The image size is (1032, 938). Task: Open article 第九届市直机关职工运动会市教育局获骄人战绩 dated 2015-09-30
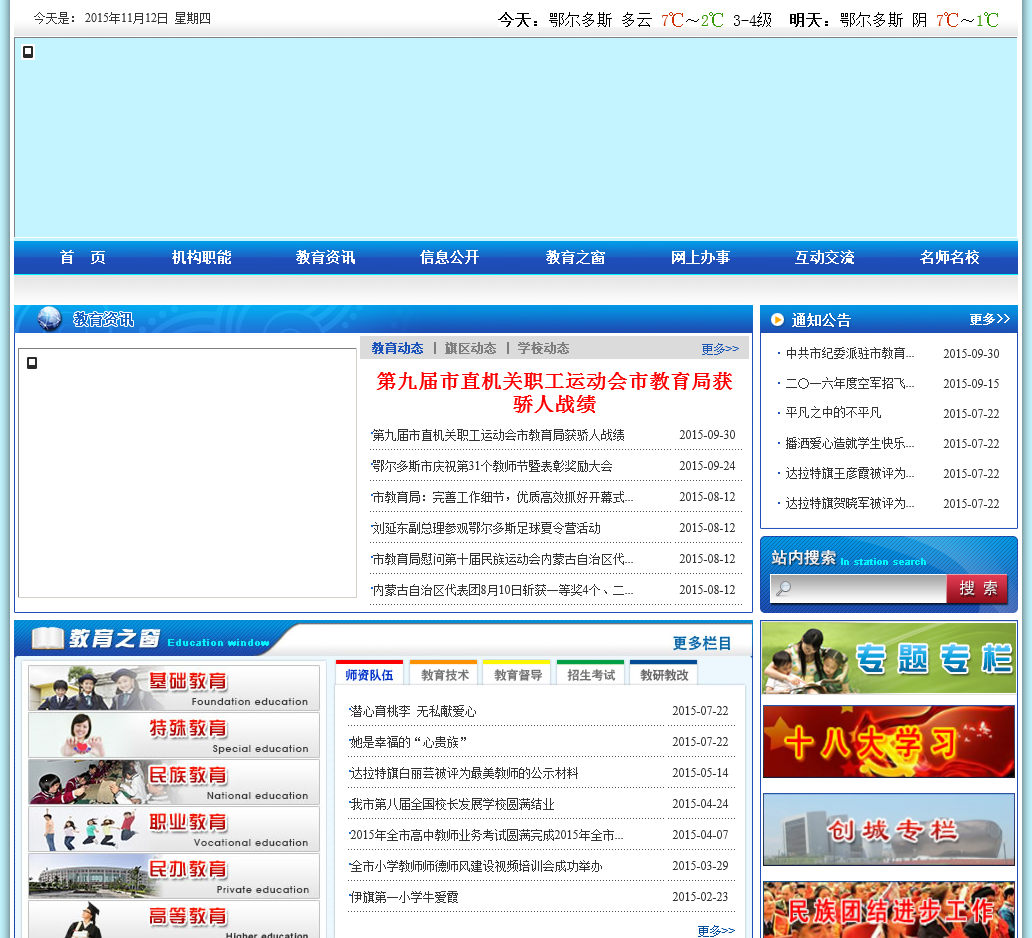tap(498, 435)
